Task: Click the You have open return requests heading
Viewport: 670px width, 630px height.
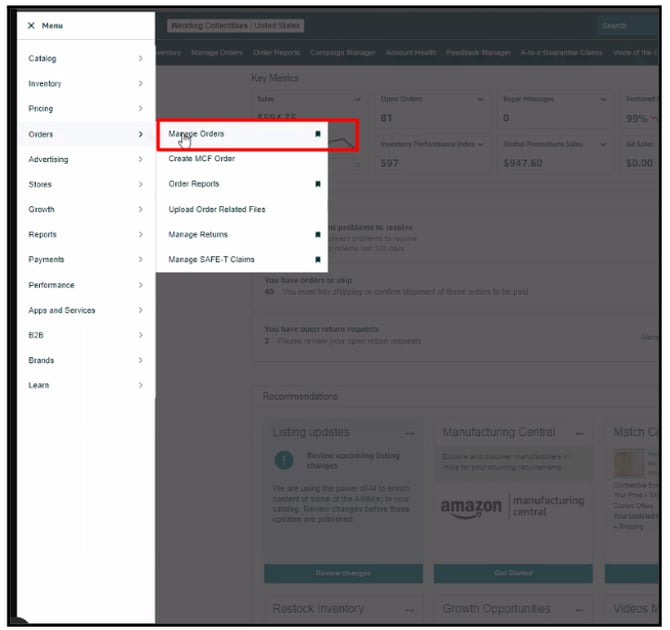Action: click(321, 329)
